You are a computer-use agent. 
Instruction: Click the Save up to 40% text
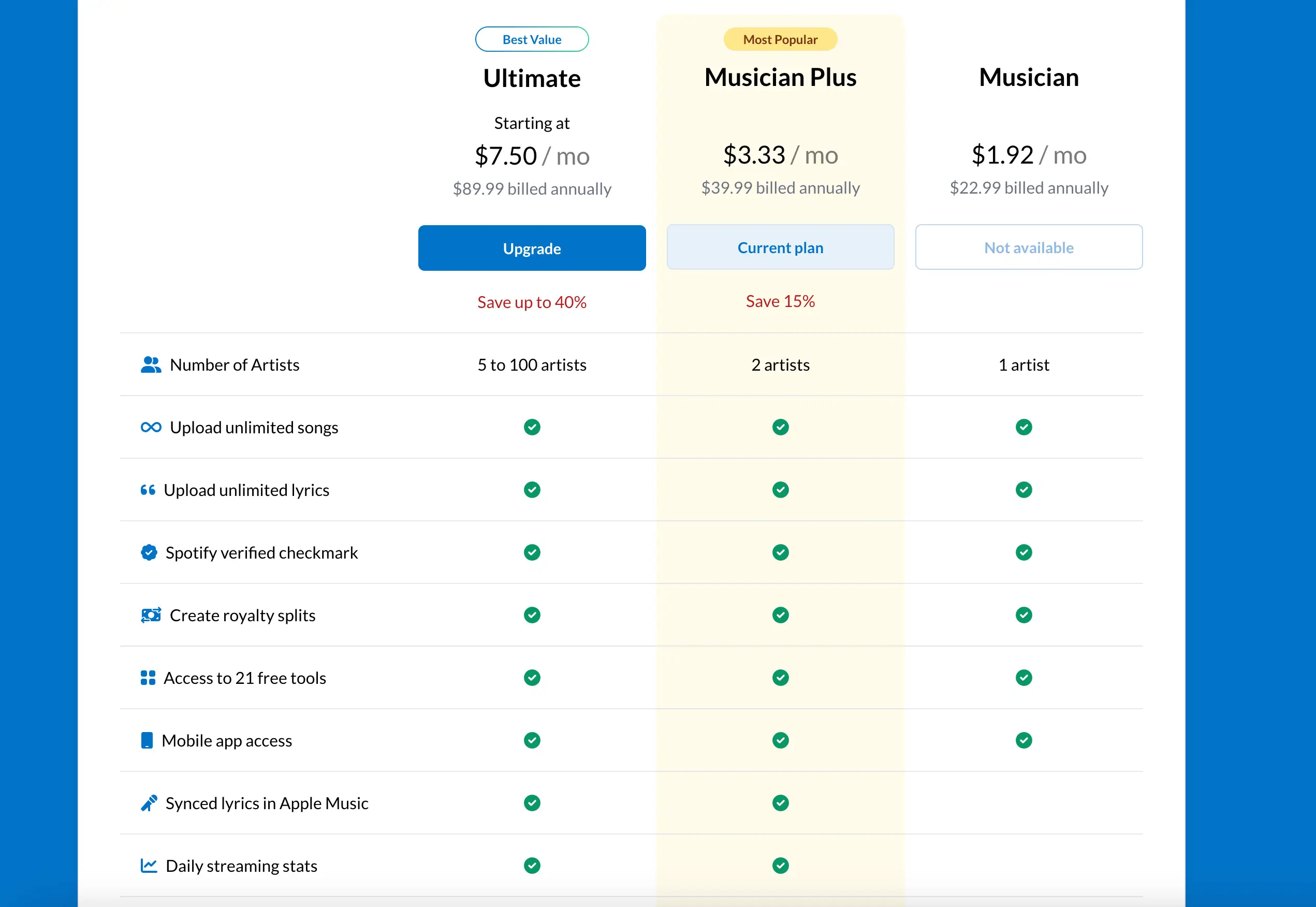pyautogui.click(x=532, y=302)
